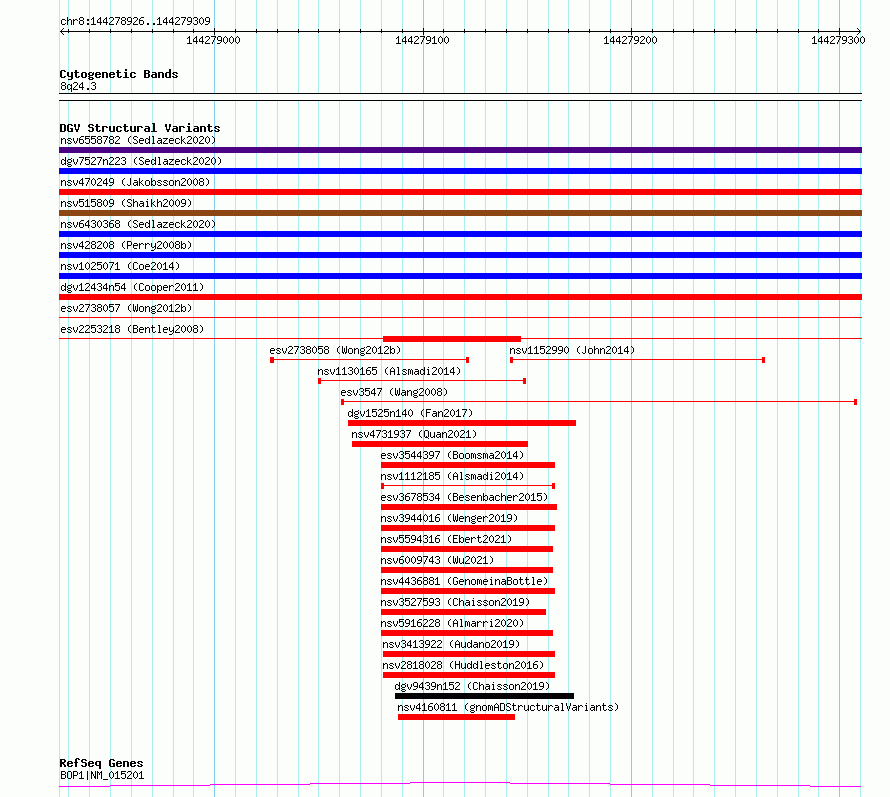Select the nsv6009743 (Wu2021) label

coord(437,560)
